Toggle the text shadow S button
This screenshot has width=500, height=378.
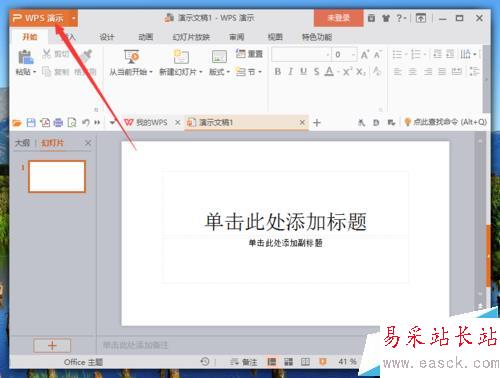[x=316, y=71]
